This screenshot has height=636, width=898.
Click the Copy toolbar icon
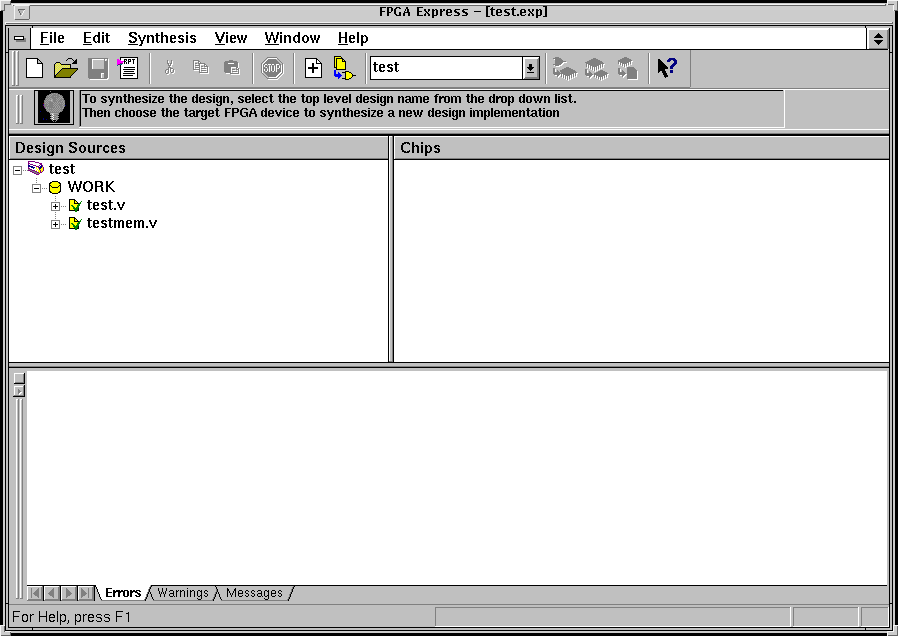point(200,68)
